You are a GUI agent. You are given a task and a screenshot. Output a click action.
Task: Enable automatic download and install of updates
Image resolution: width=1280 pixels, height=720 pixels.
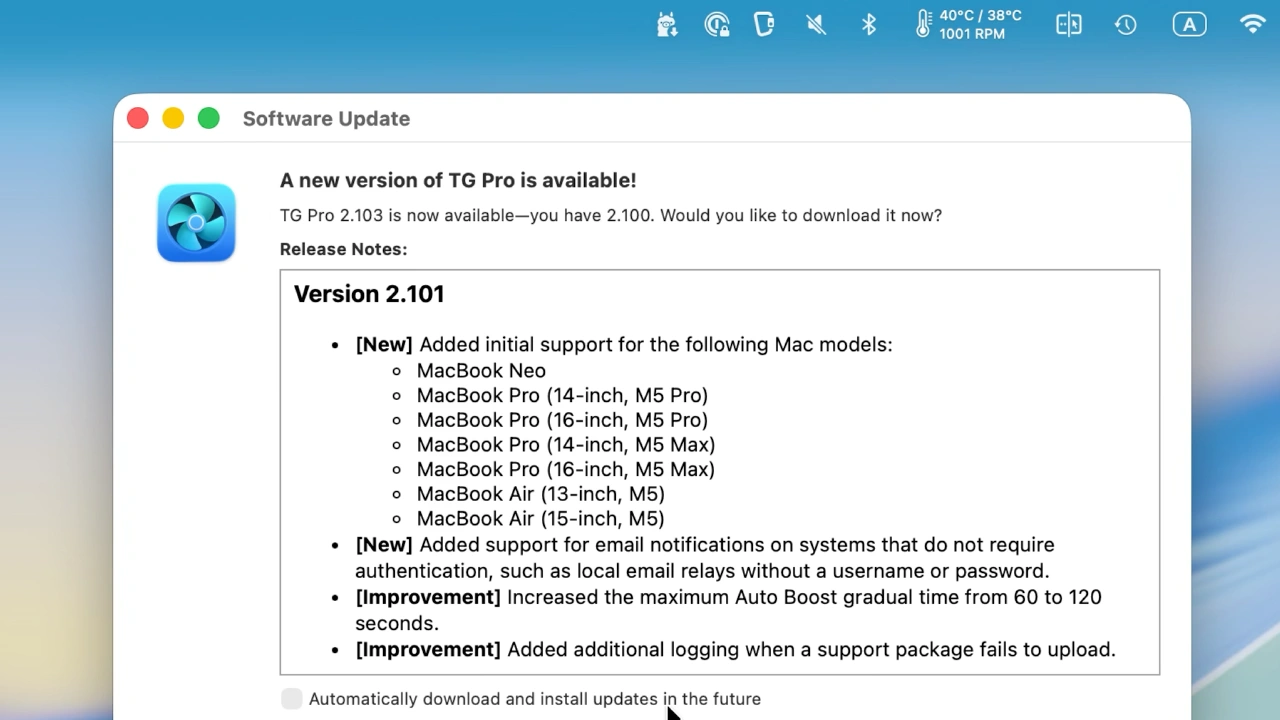tap(291, 698)
